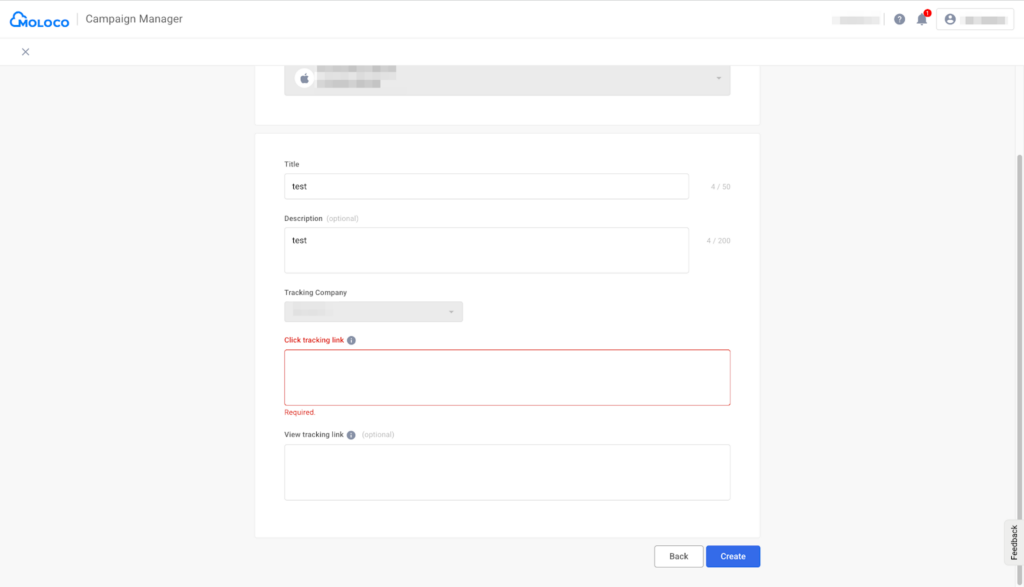Select the View tracking link text area
This screenshot has width=1024, height=587.
[507, 472]
